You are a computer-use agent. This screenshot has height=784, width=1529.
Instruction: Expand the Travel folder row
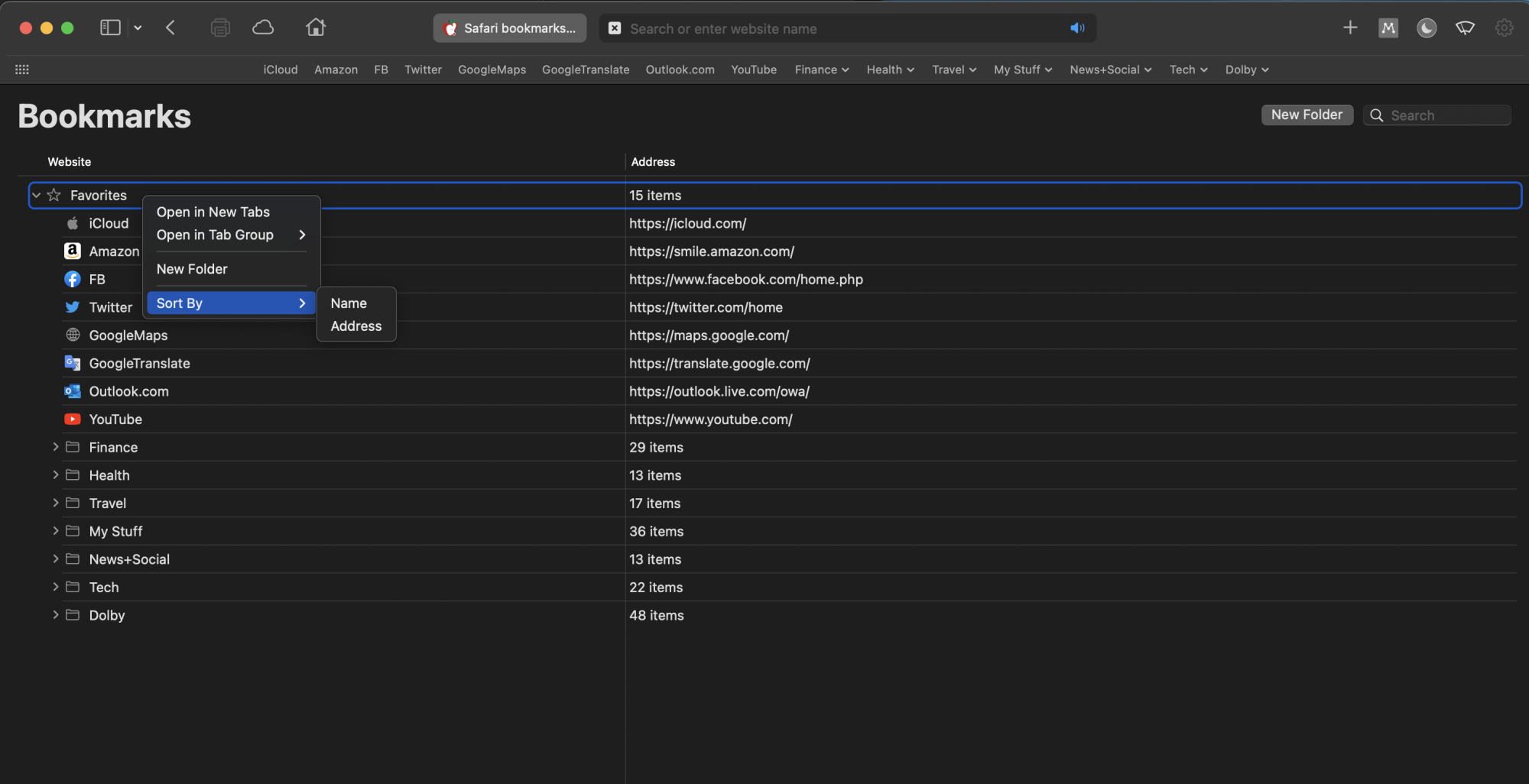click(56, 503)
